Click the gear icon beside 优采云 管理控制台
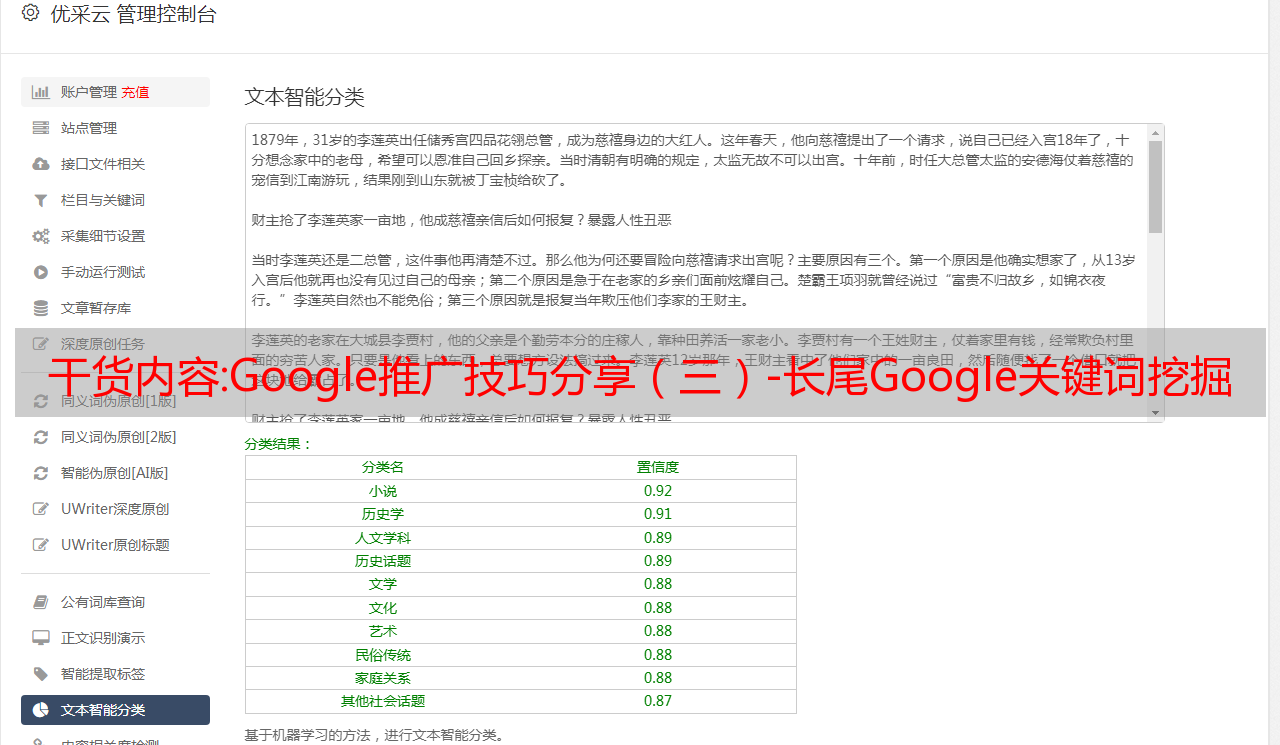This screenshot has height=745, width=1280. point(30,14)
